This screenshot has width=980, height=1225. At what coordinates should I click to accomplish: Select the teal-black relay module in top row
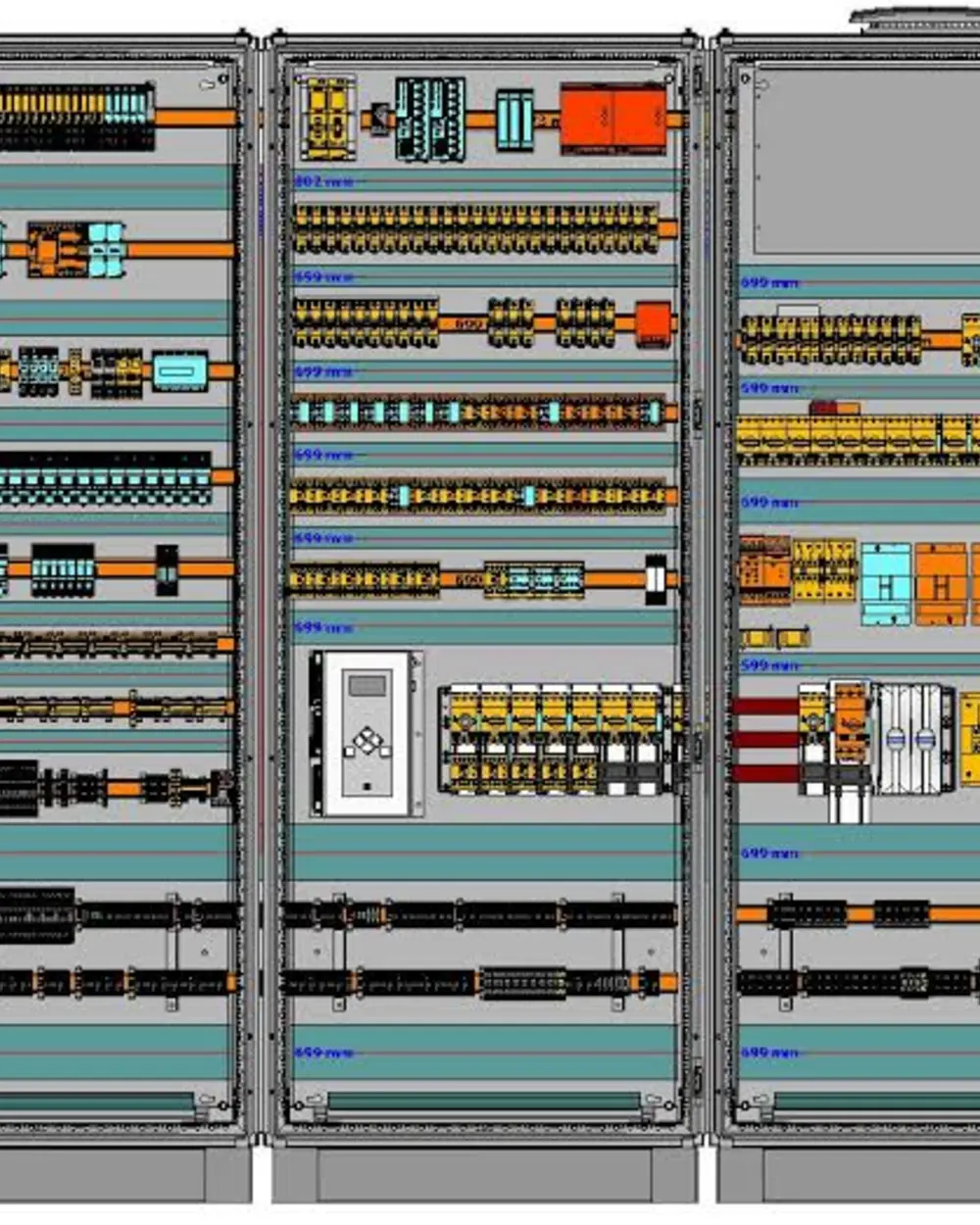click(x=430, y=119)
